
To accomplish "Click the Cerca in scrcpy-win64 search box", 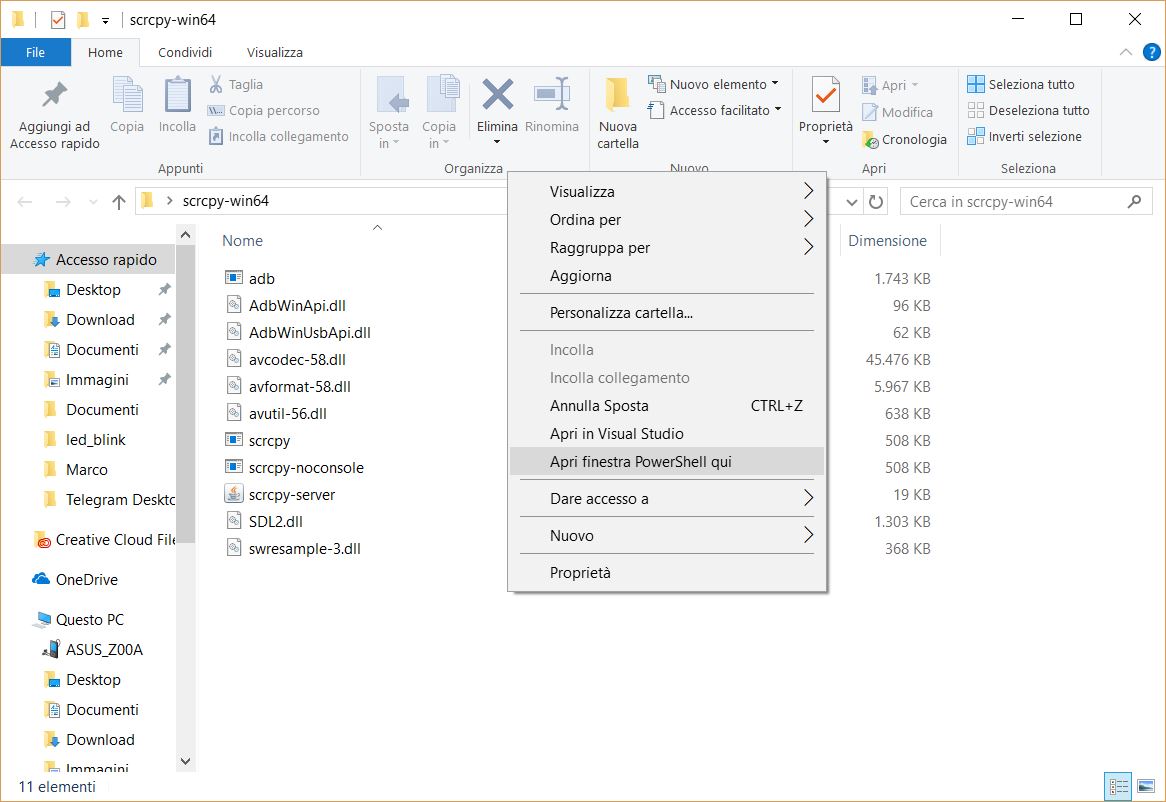I will coord(1026,201).
